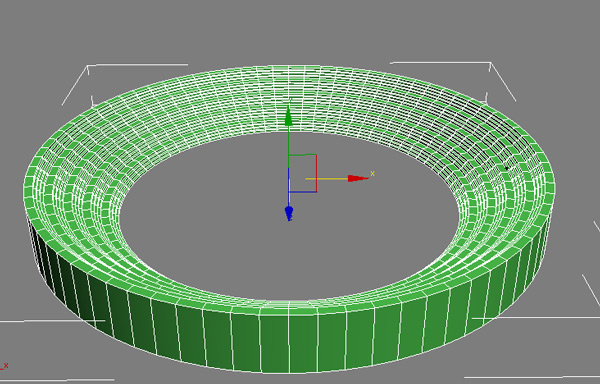Click the square plane handle of the gizmo

point(302,173)
